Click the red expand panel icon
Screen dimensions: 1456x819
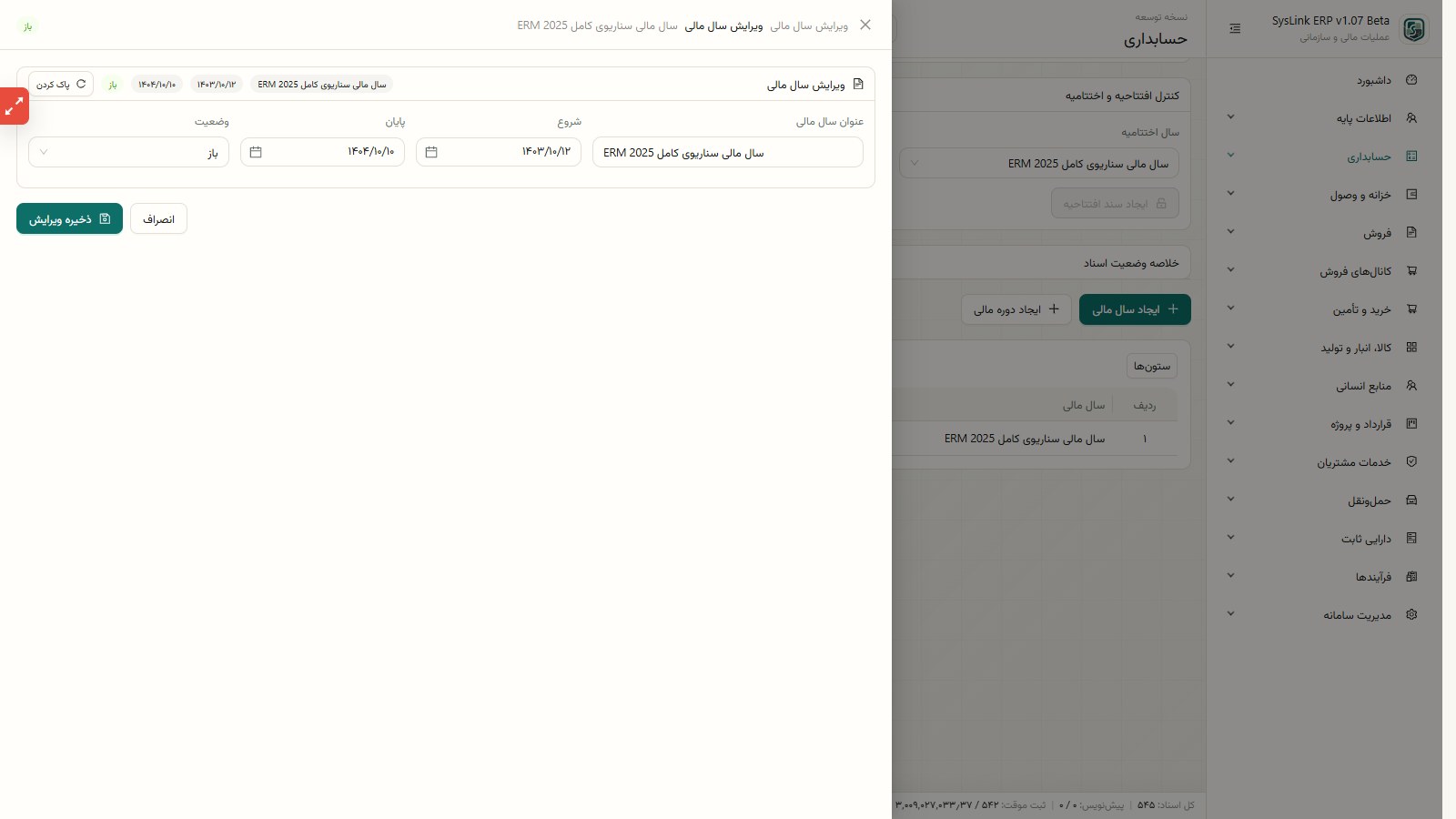(x=14, y=106)
